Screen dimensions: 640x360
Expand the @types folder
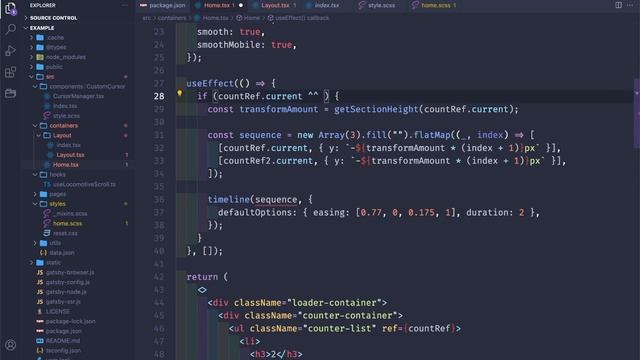(31, 47)
